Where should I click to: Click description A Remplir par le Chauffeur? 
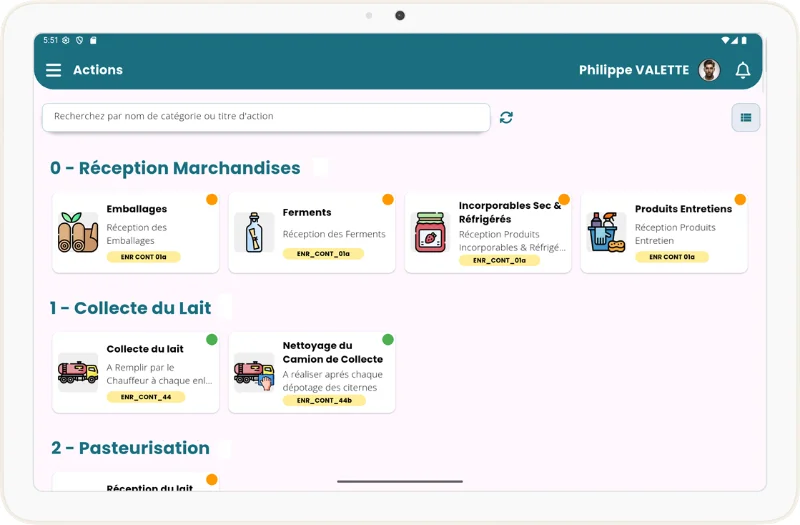[x=159, y=374]
